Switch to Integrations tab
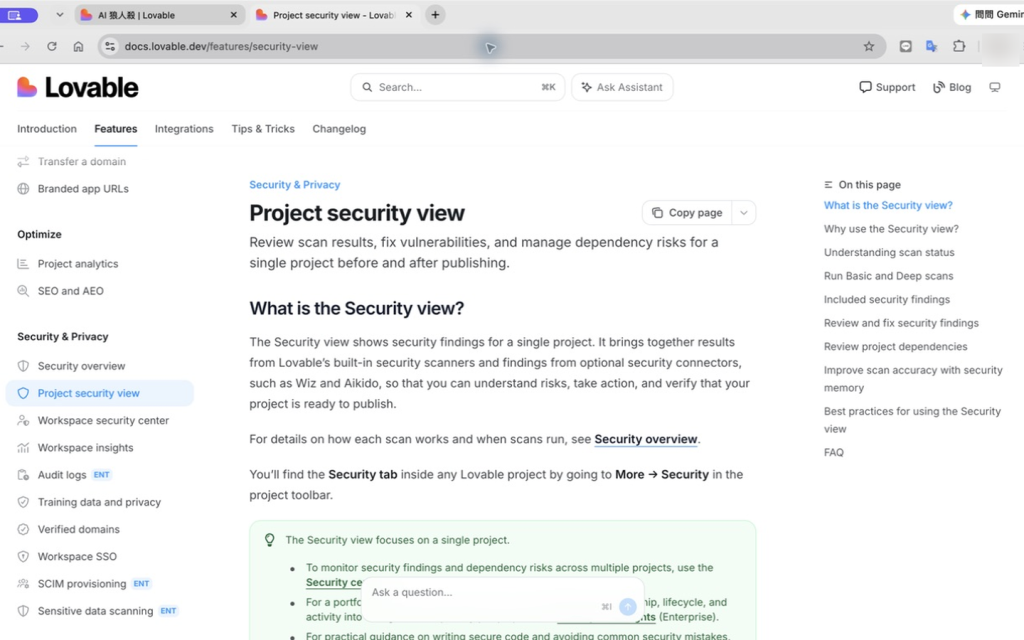Viewport: 1024px width, 640px height. (x=184, y=129)
